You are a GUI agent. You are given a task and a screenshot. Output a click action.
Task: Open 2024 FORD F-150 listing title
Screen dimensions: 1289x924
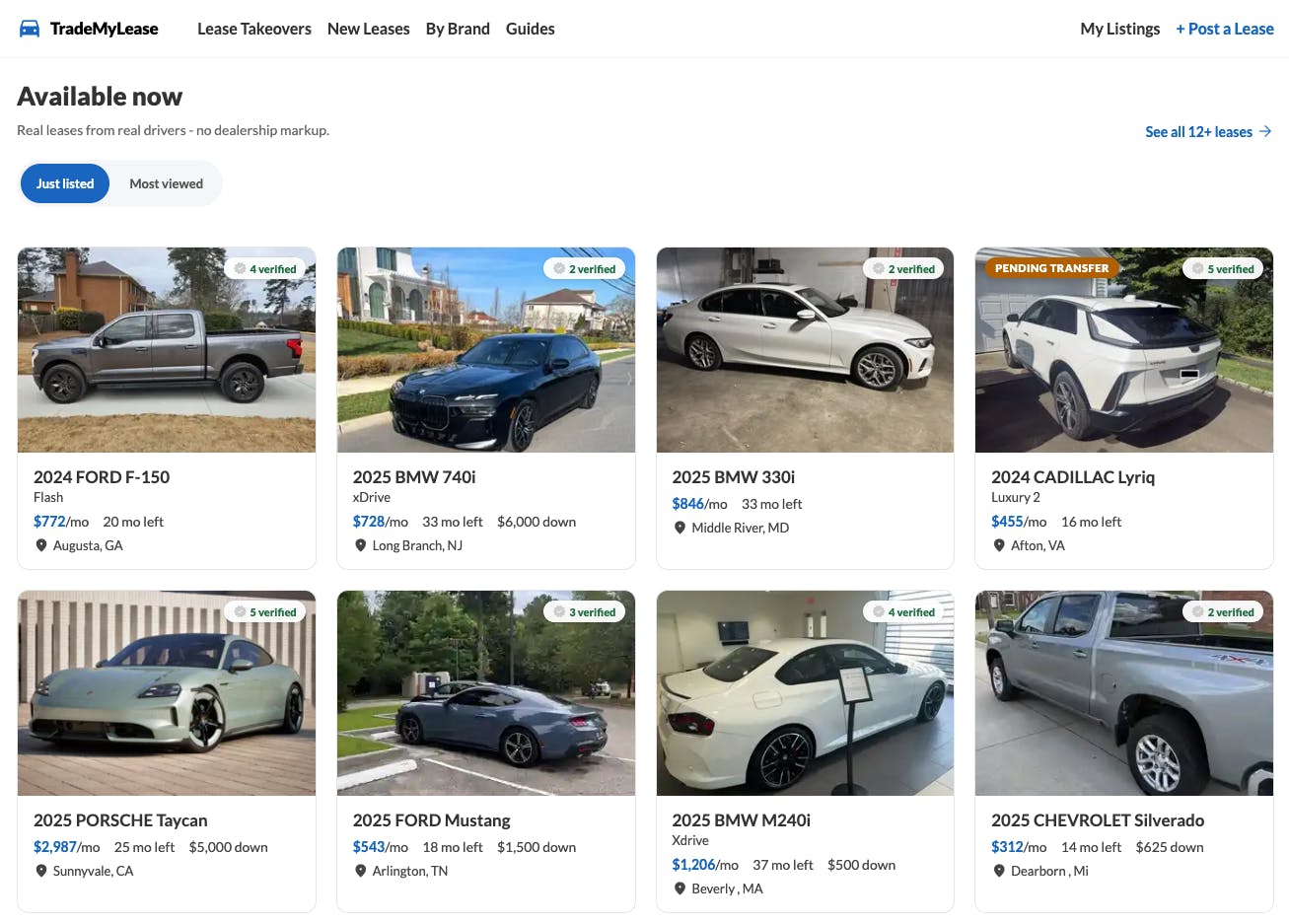pos(102,477)
